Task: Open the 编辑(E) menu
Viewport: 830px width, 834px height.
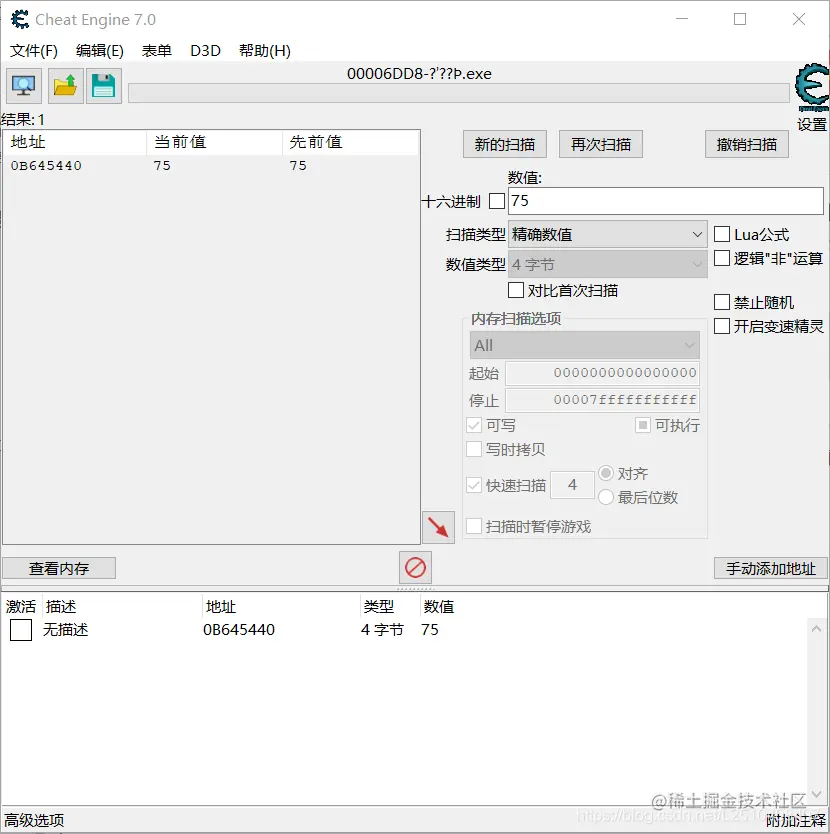Action: (x=100, y=50)
